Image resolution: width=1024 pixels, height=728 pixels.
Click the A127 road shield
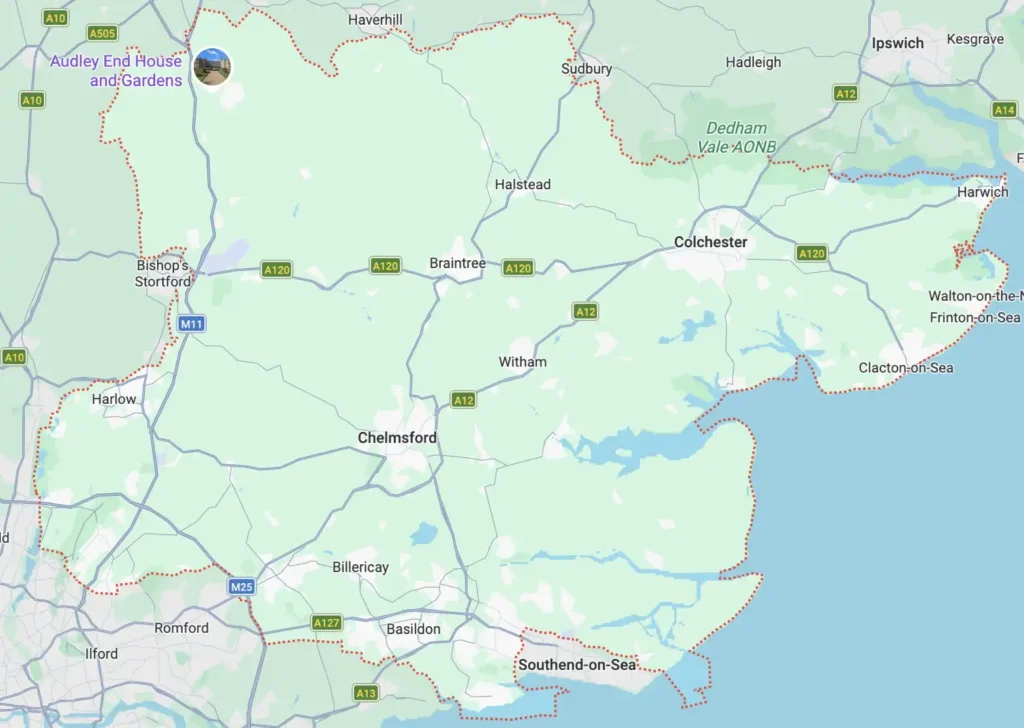327,622
